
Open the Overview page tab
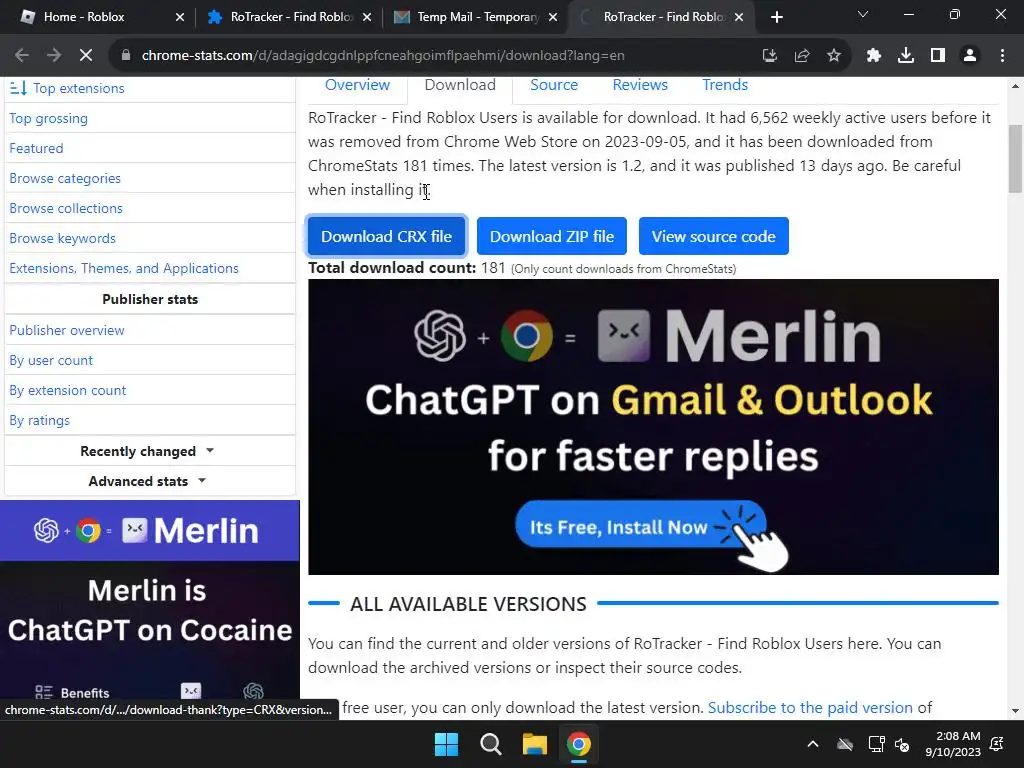pyautogui.click(x=357, y=85)
